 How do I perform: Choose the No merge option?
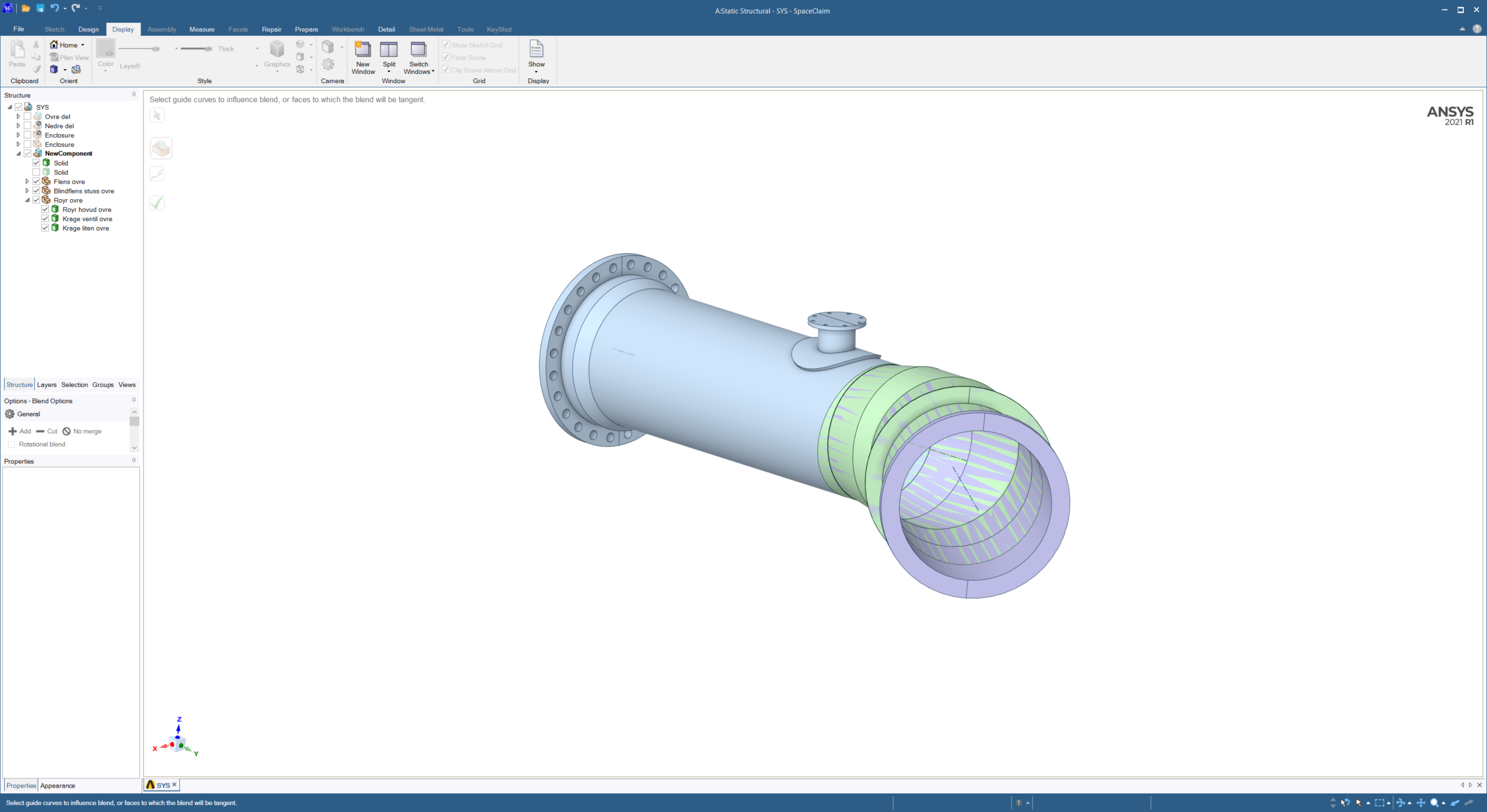[x=82, y=431]
